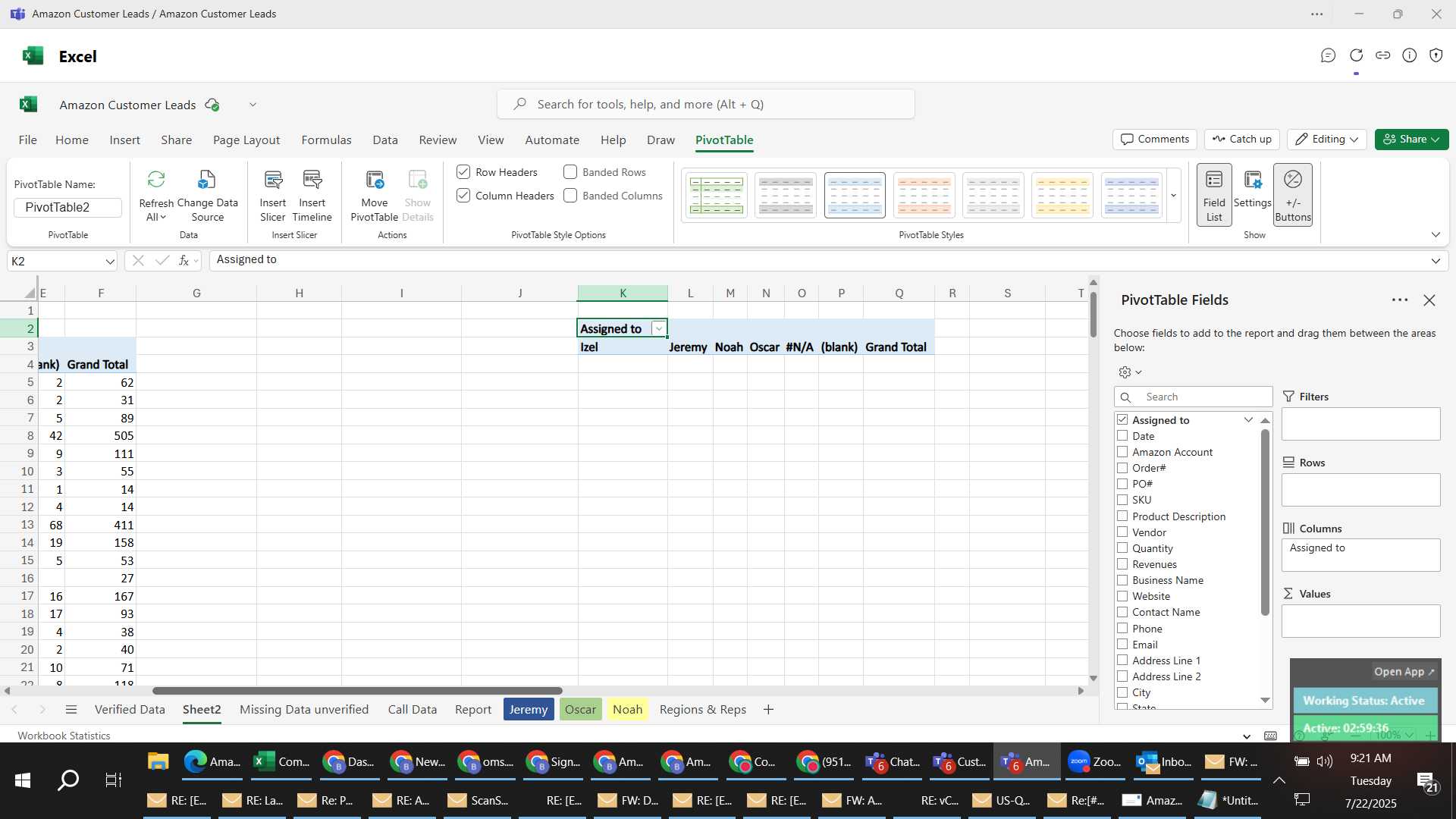Screen dimensions: 1456x819
Task: Open Task View on the taskbar
Action: pyautogui.click(x=113, y=780)
